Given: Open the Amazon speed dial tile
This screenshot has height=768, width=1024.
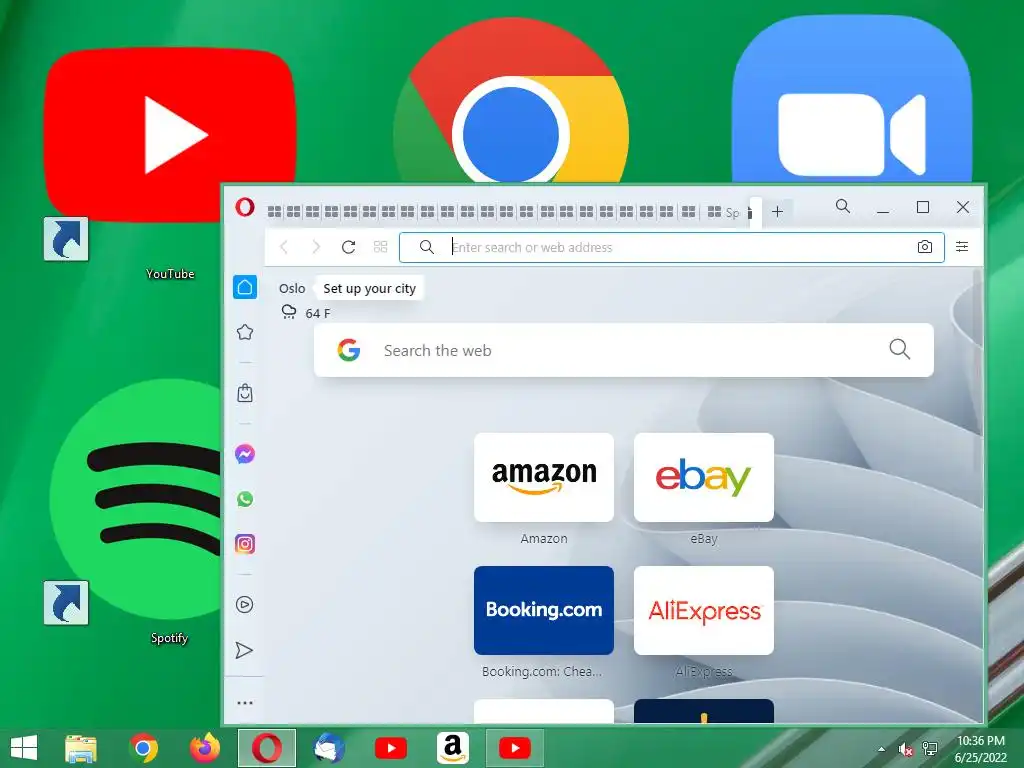Looking at the screenshot, I should (x=544, y=477).
